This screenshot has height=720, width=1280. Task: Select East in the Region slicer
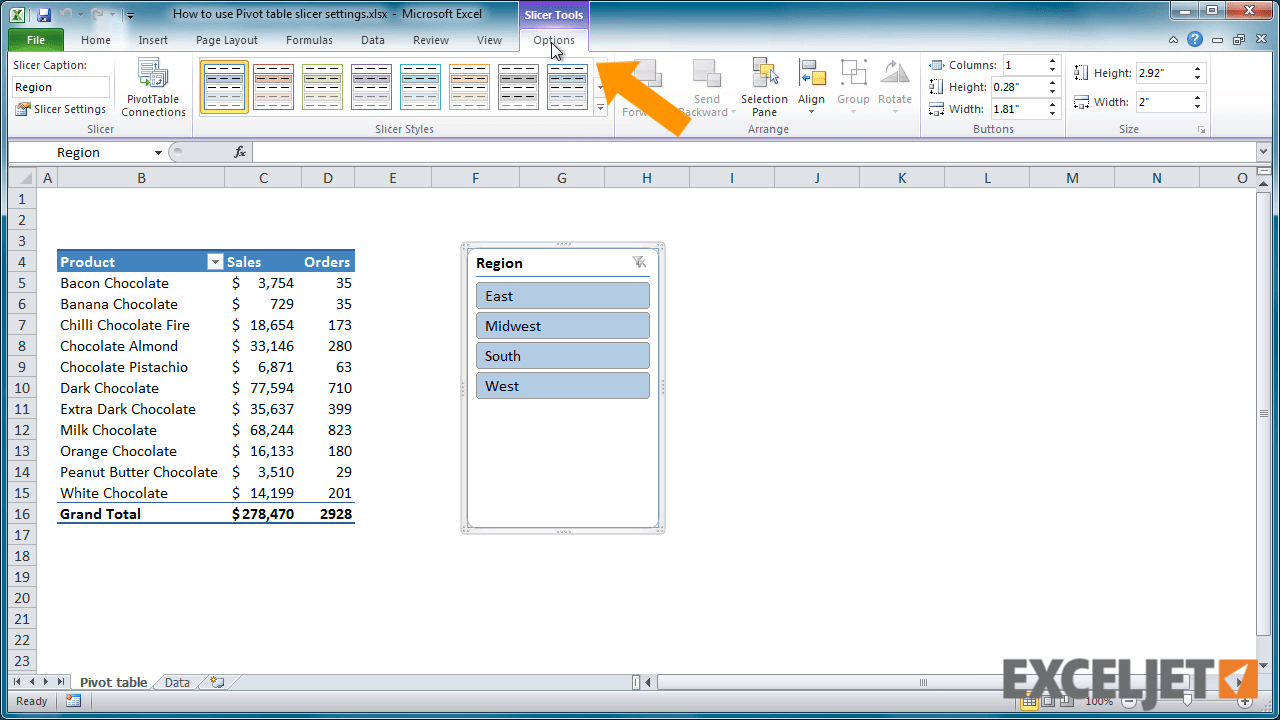click(x=562, y=295)
